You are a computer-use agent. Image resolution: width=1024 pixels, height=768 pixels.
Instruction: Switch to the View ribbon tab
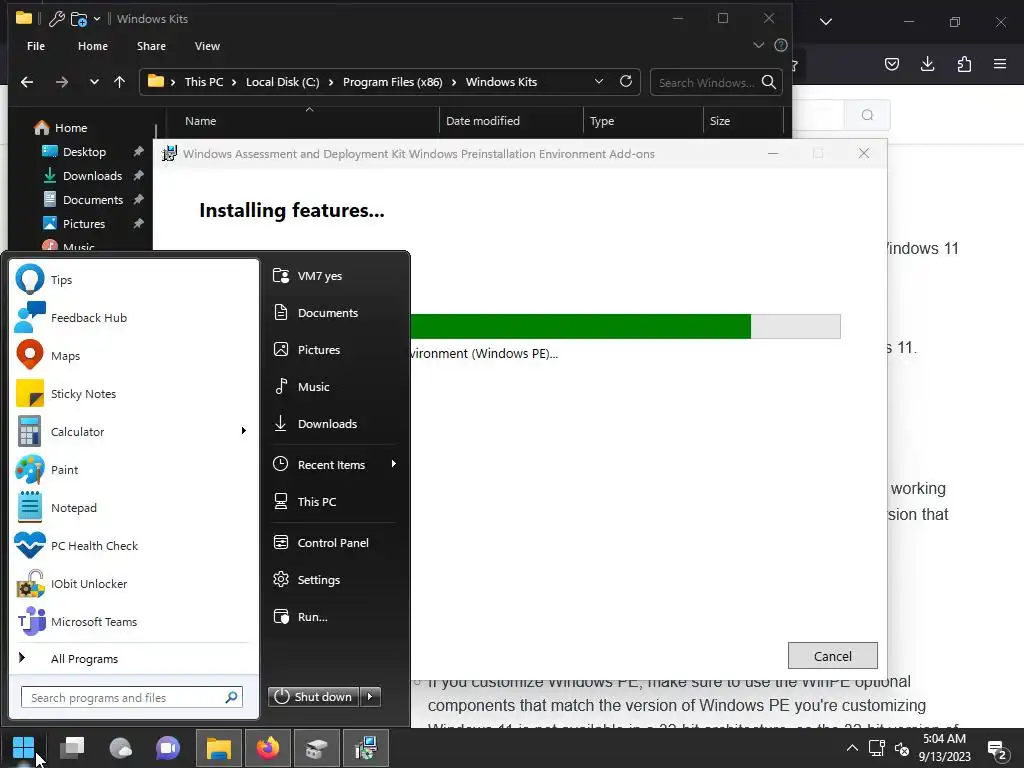click(207, 46)
